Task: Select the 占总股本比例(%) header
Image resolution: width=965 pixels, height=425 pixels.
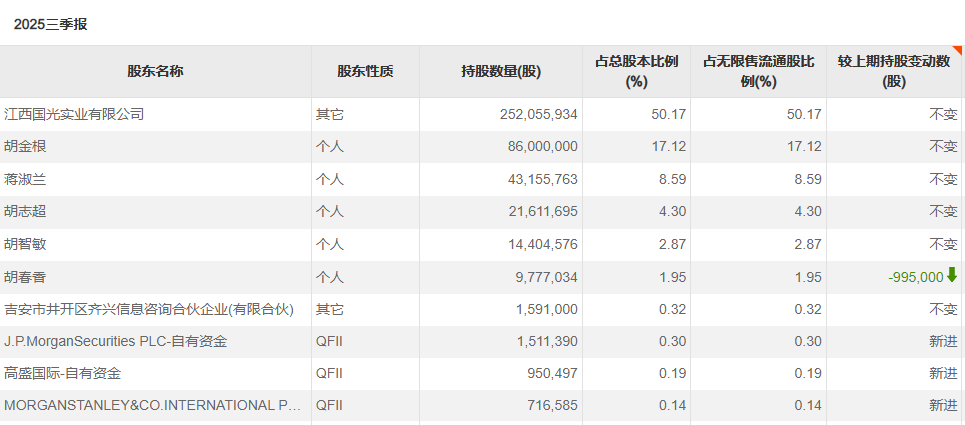Action: click(x=637, y=71)
